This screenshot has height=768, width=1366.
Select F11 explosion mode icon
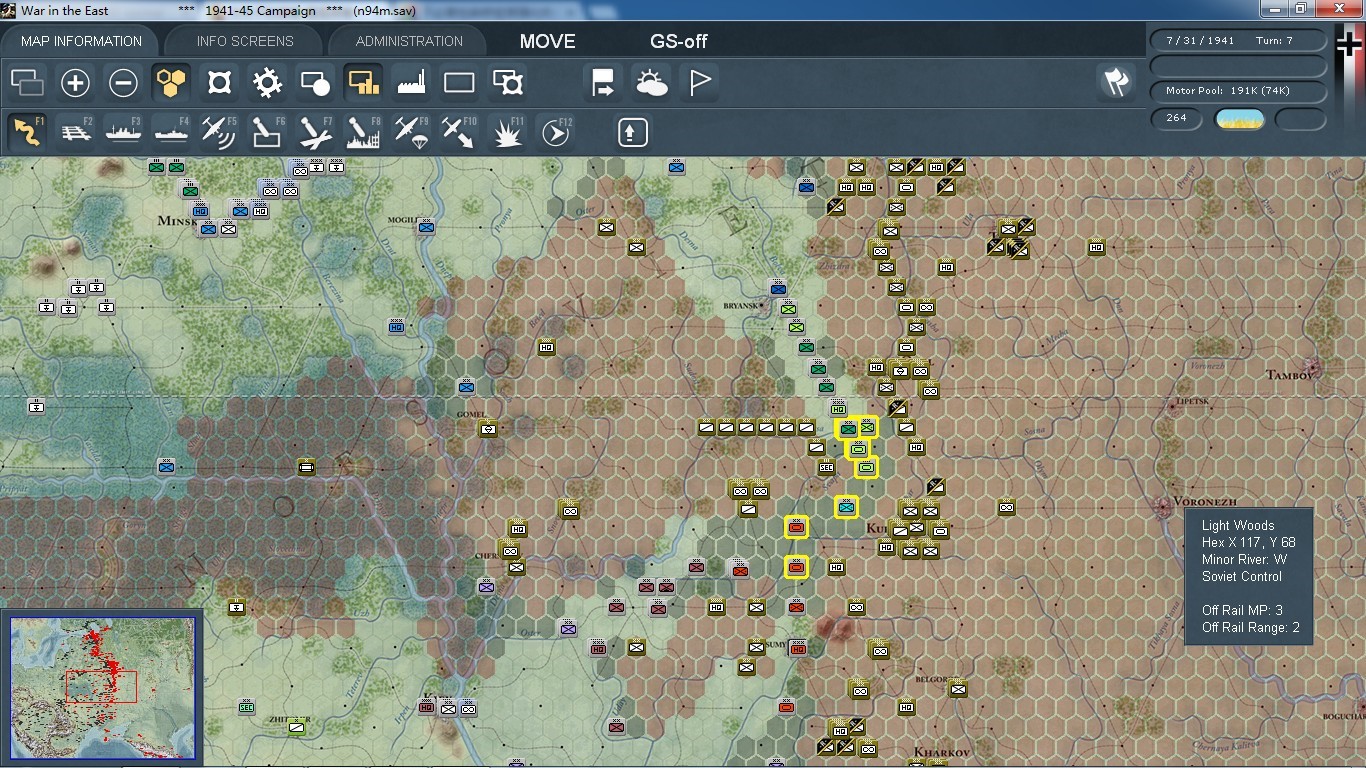[x=507, y=132]
